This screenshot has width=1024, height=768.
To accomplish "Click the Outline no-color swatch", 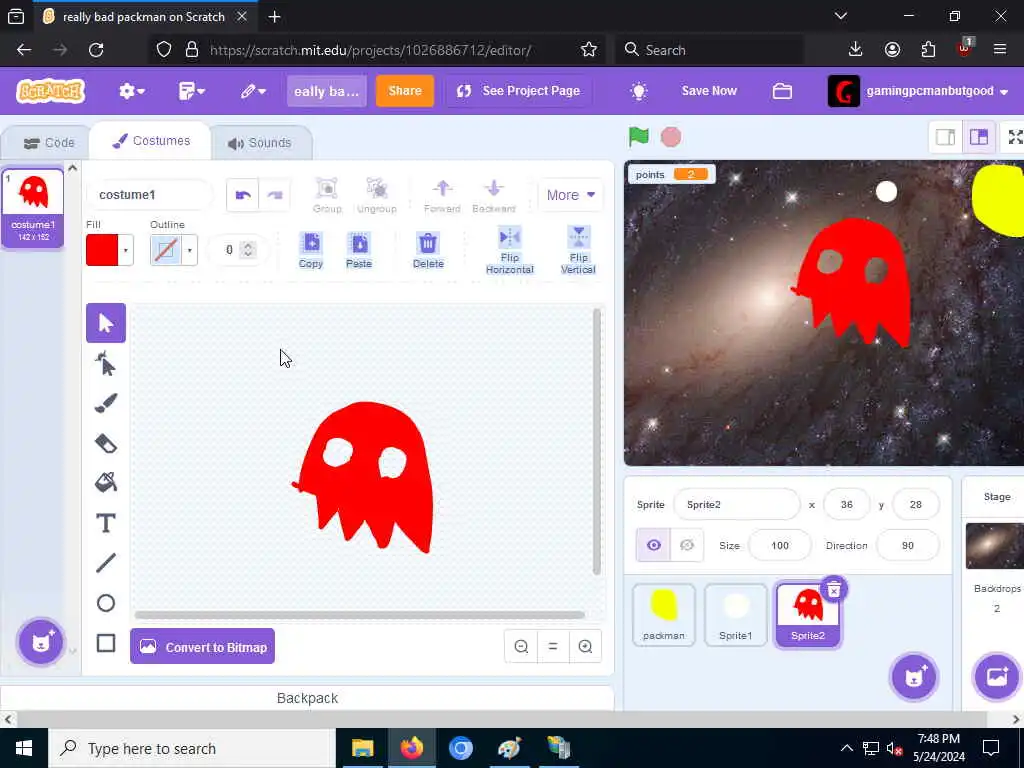I will [166, 250].
